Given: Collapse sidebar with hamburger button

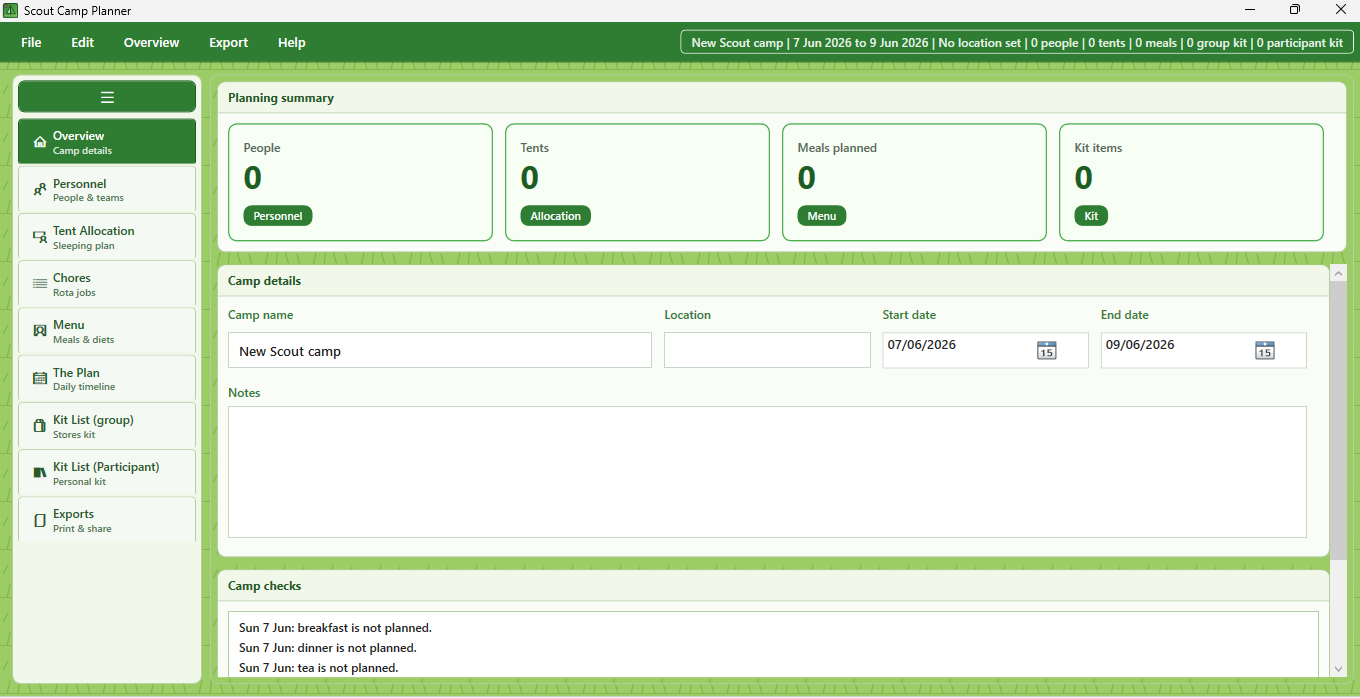Looking at the screenshot, I should tap(107, 97).
